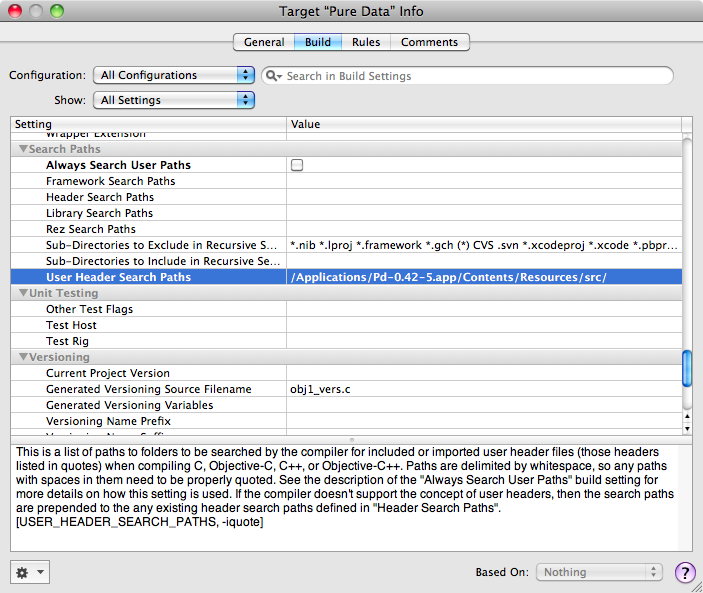Click the window resize grip

point(696,587)
